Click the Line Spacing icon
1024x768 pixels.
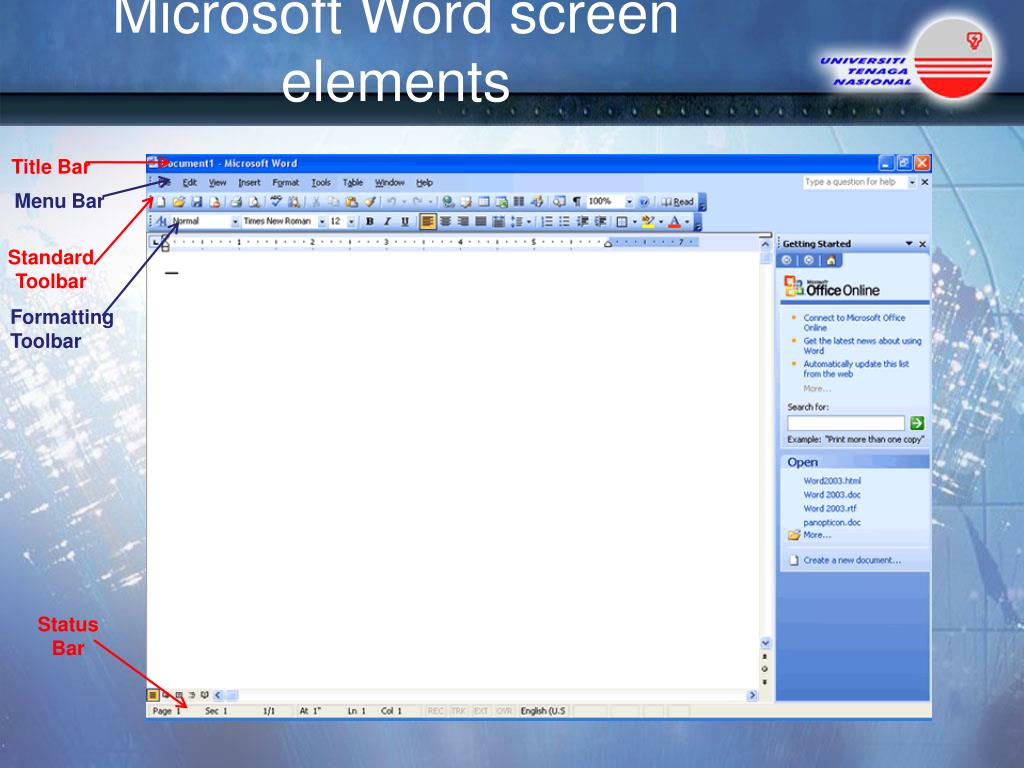pos(517,222)
